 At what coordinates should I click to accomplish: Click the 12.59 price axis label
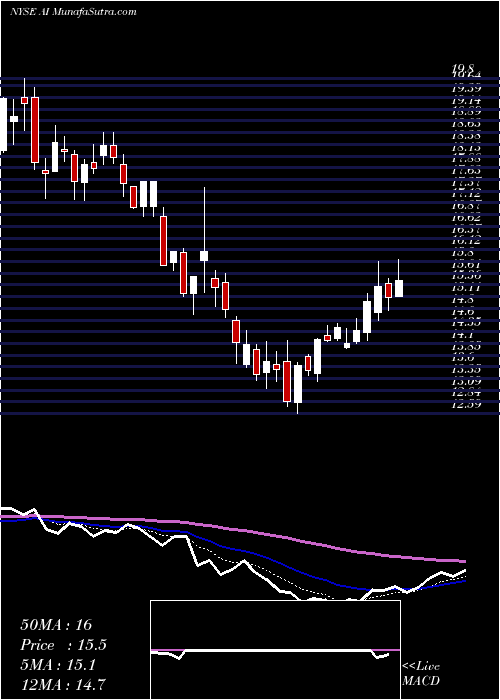point(466,404)
